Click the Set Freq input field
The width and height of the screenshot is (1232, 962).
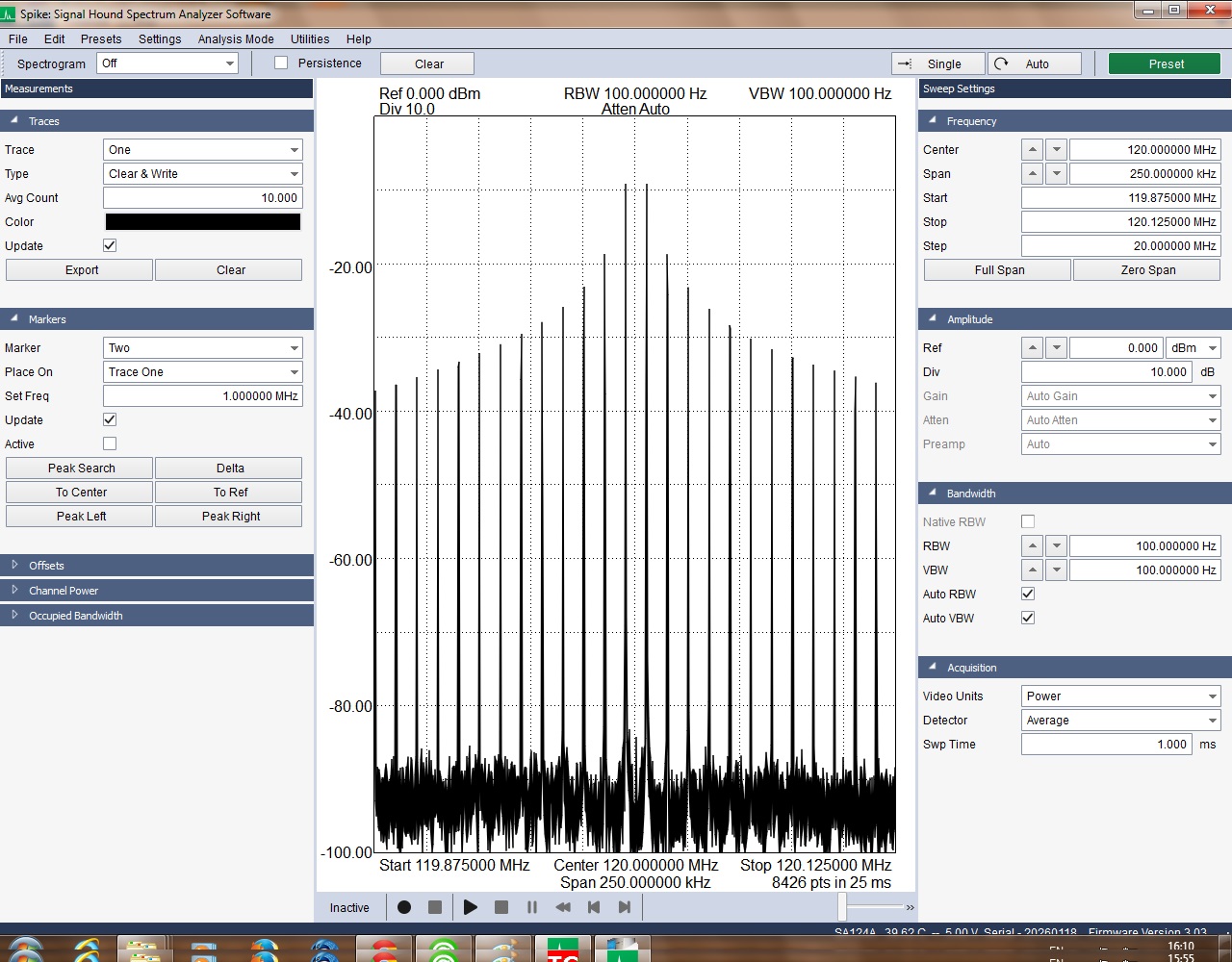[x=203, y=396]
